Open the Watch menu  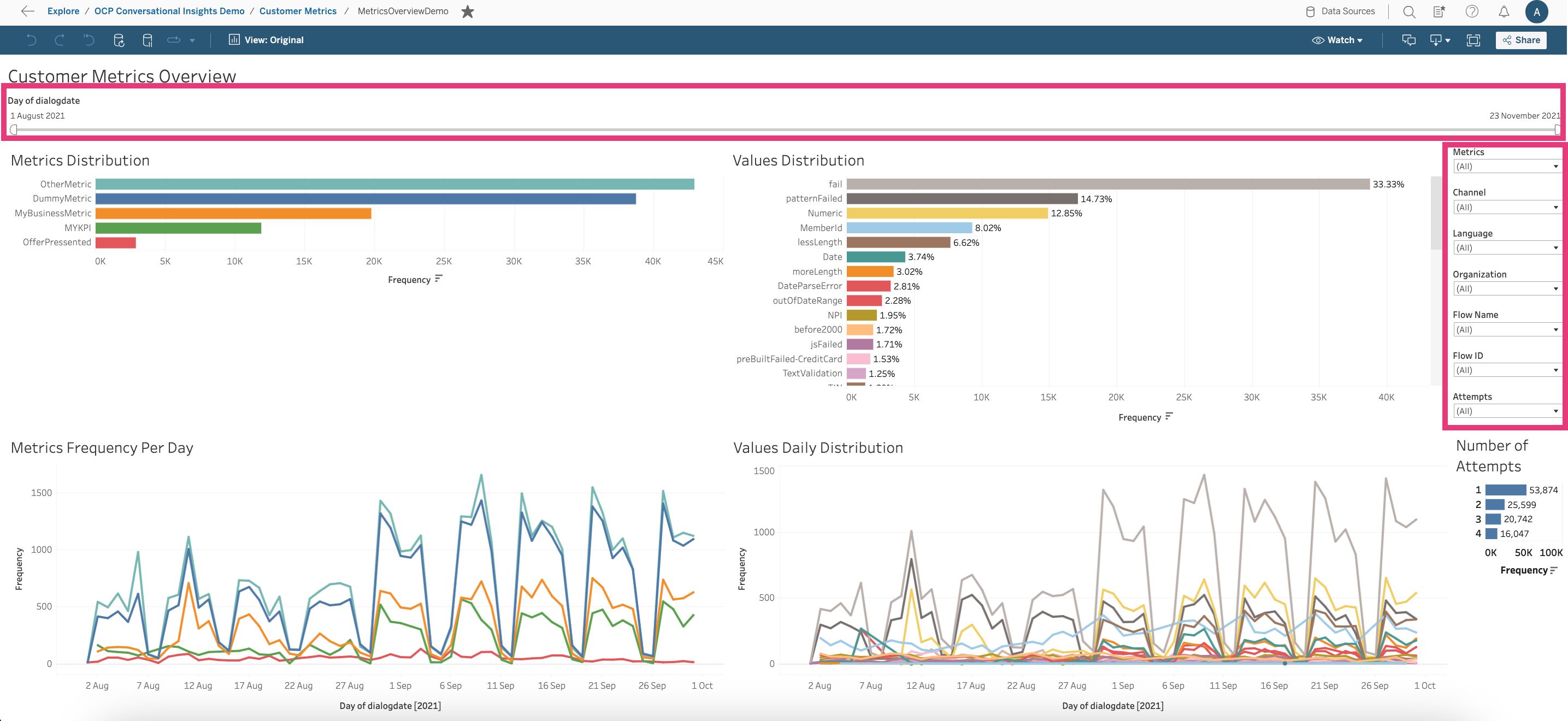1338,40
